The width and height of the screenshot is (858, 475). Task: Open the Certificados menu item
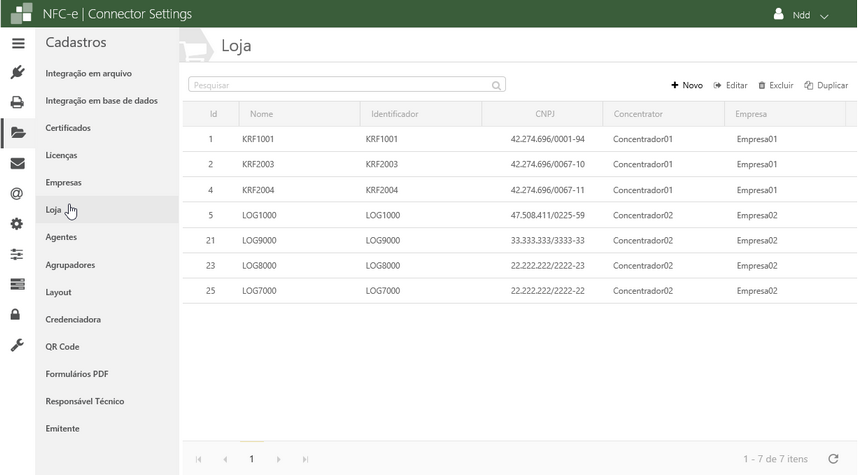click(x=68, y=128)
